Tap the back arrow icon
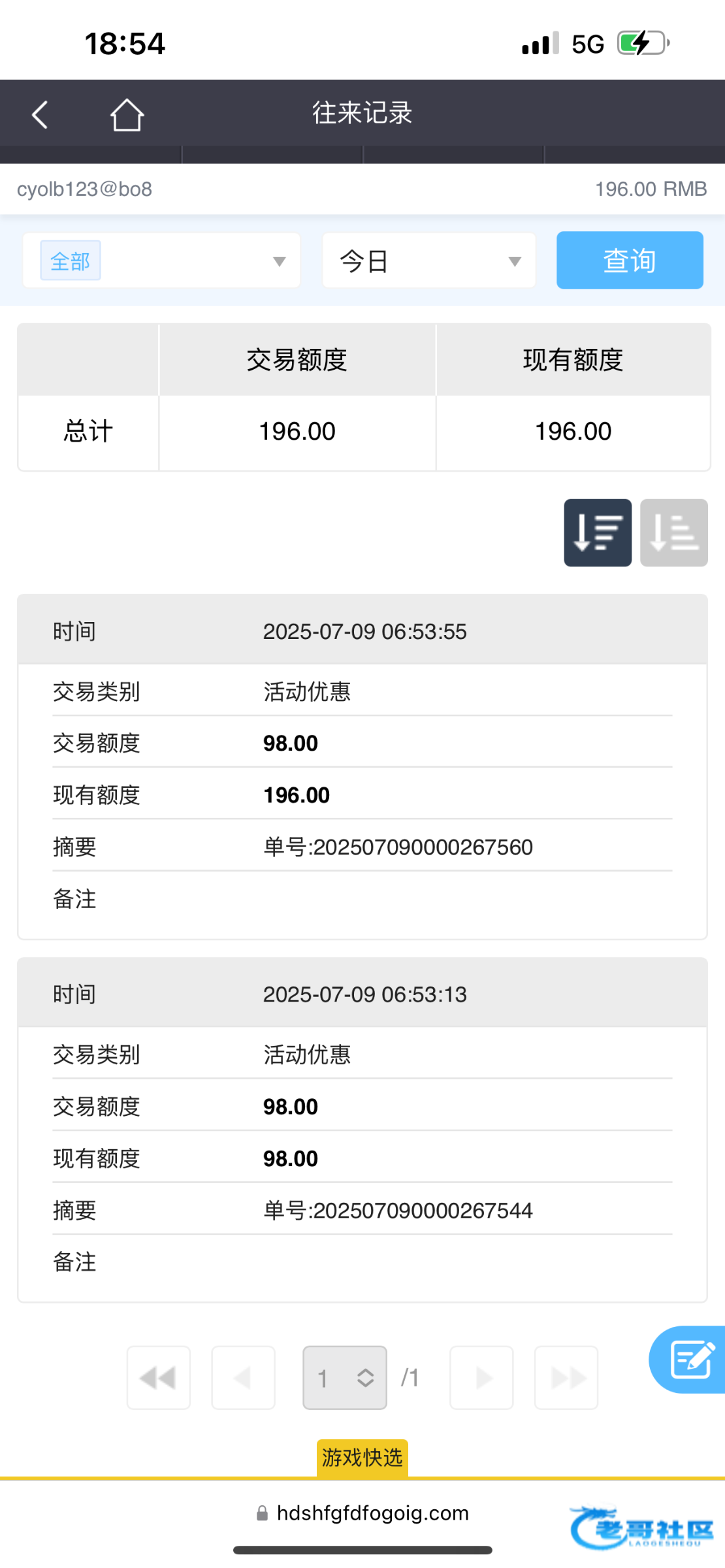Screen dimensions: 725x1568 point(40,115)
